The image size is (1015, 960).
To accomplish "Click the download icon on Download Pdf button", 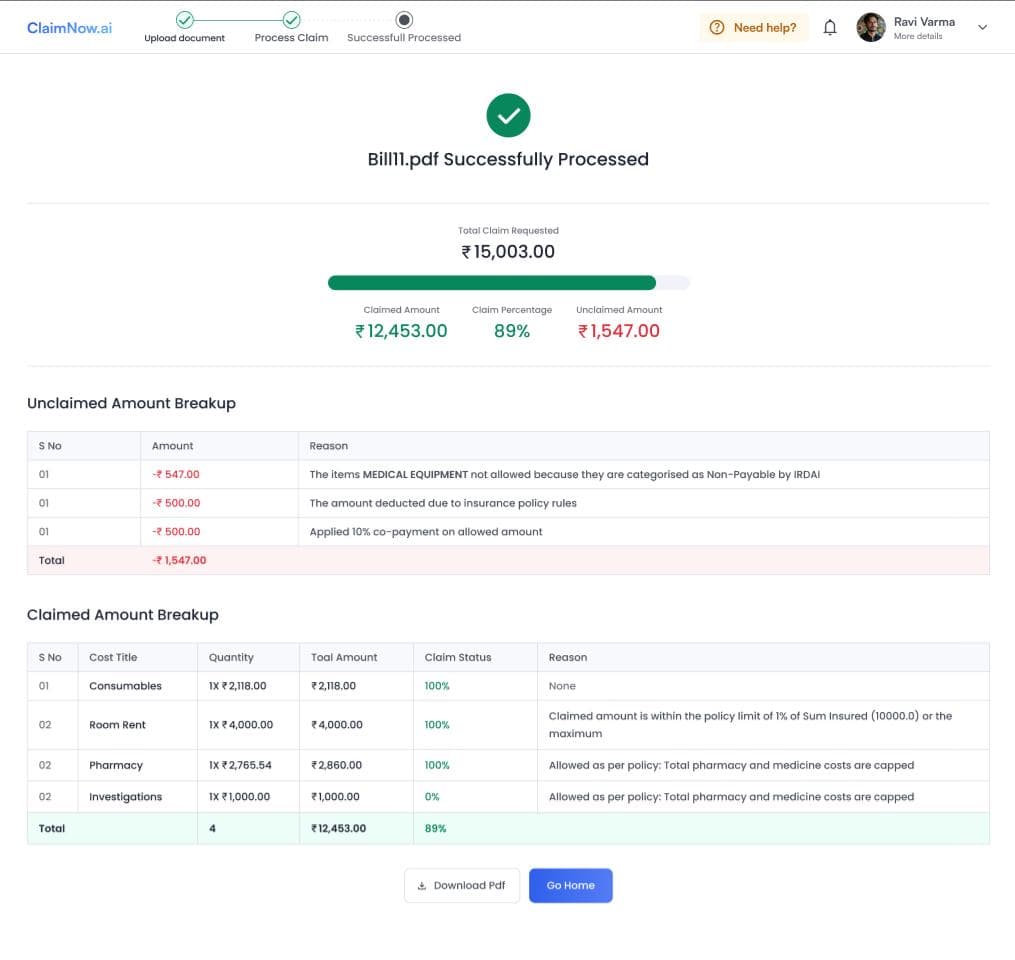I will 424,885.
